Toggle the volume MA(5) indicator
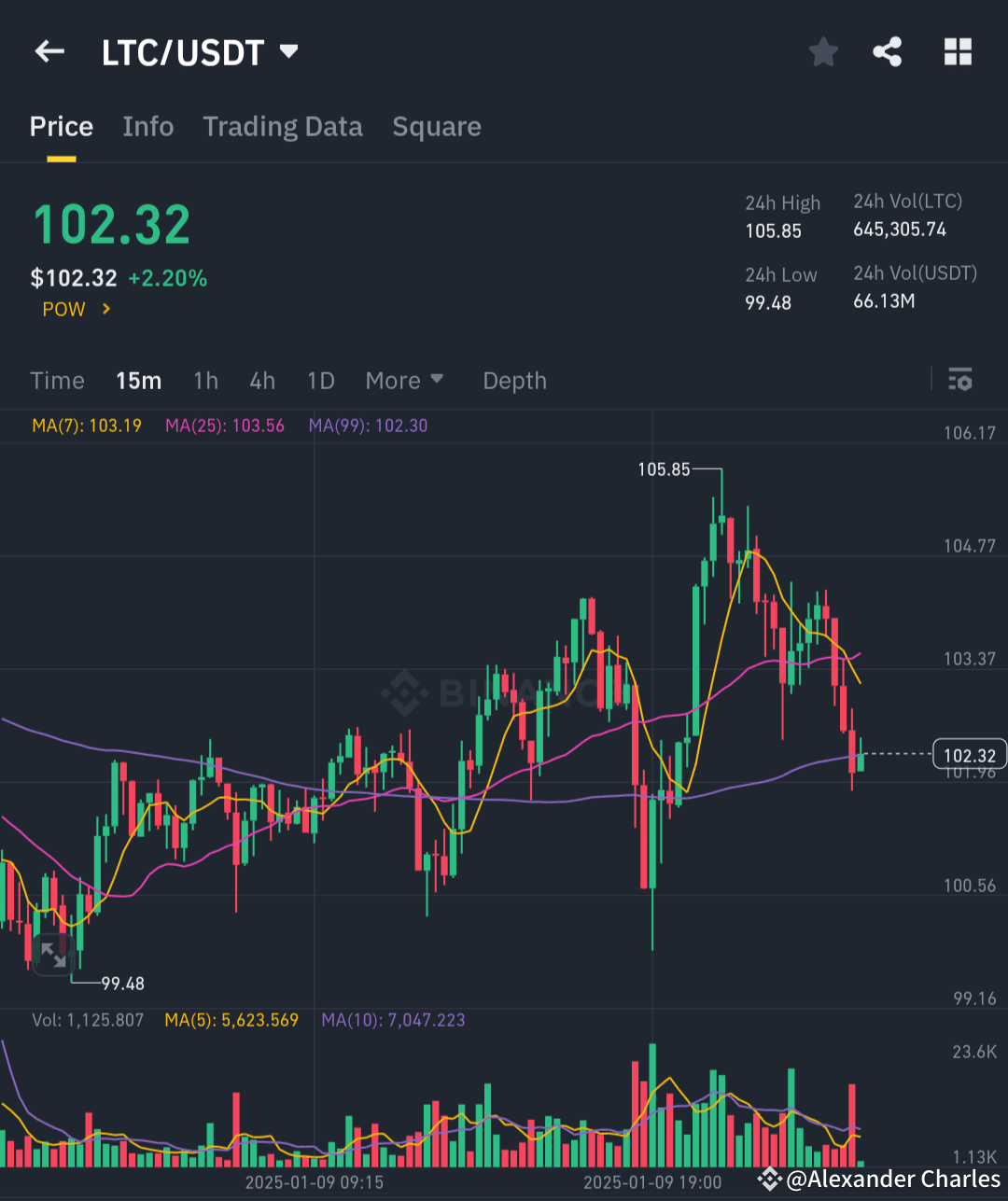The height and width of the screenshot is (1201, 1008). (x=231, y=1020)
